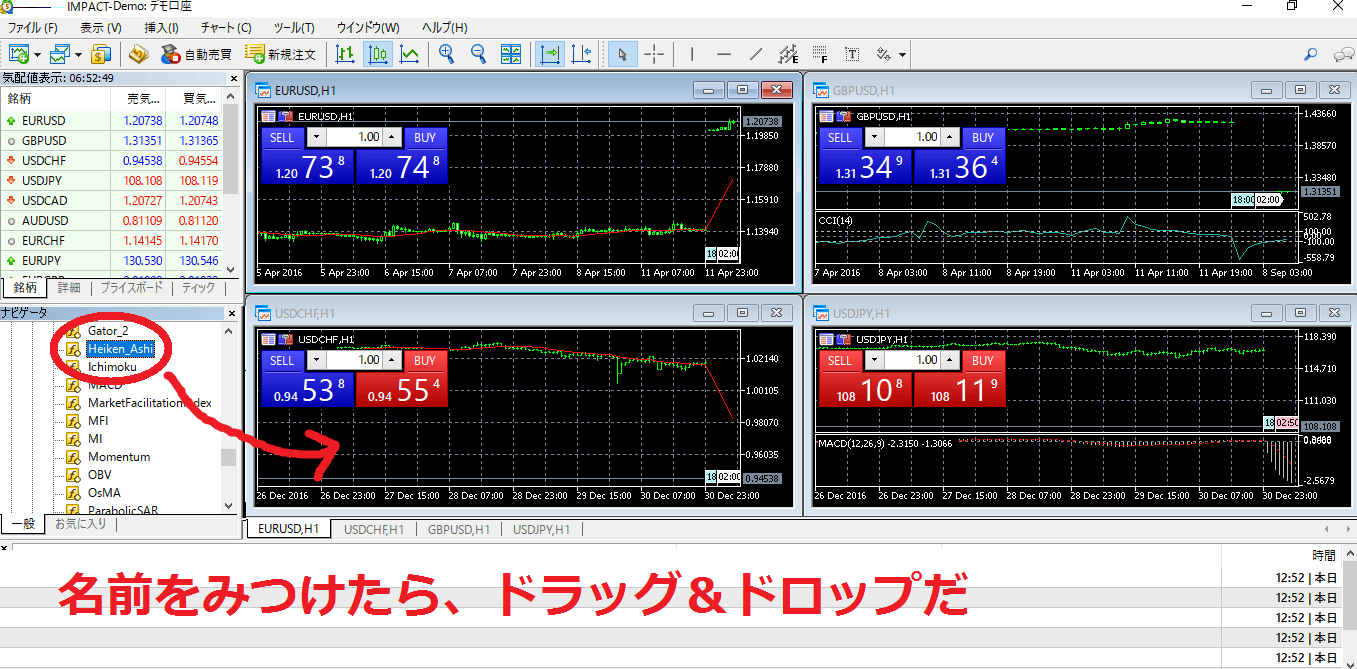Viewport: 1357px width, 669px height.
Task: Open the new chart dropdown arrow
Action: [37, 54]
